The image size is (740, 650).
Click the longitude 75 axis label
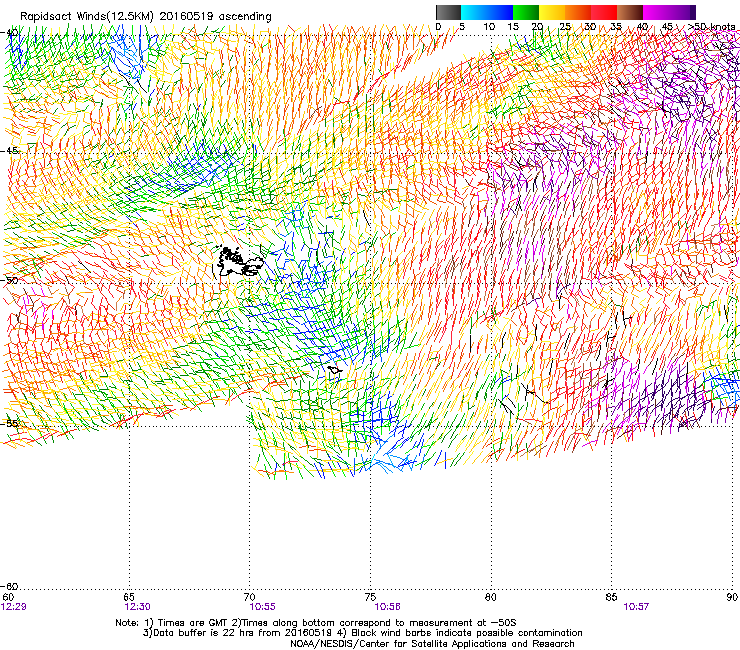click(370, 597)
